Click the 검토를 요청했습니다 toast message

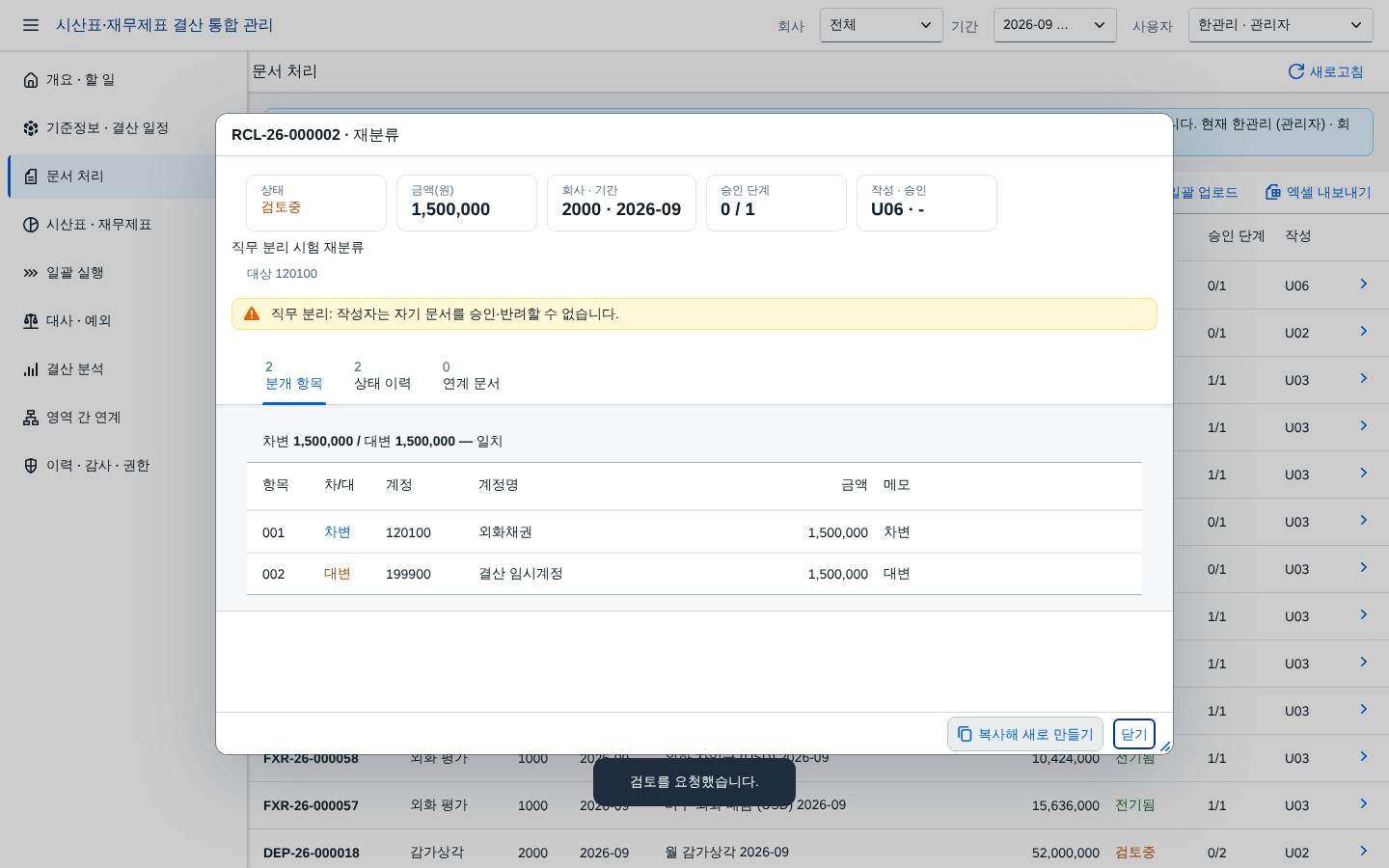[x=694, y=782]
